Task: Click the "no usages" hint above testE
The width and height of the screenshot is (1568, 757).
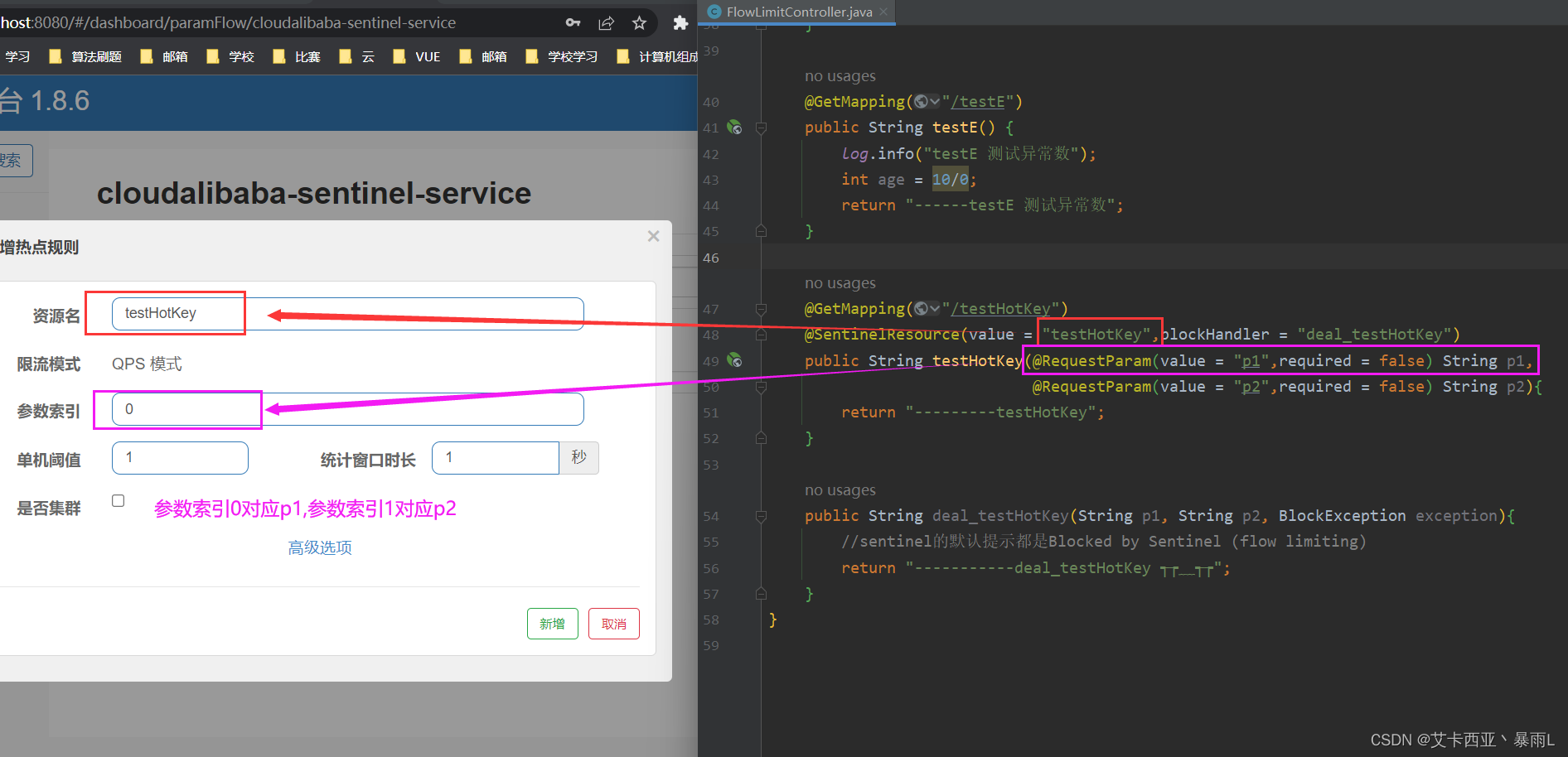Action: pyautogui.click(x=840, y=76)
